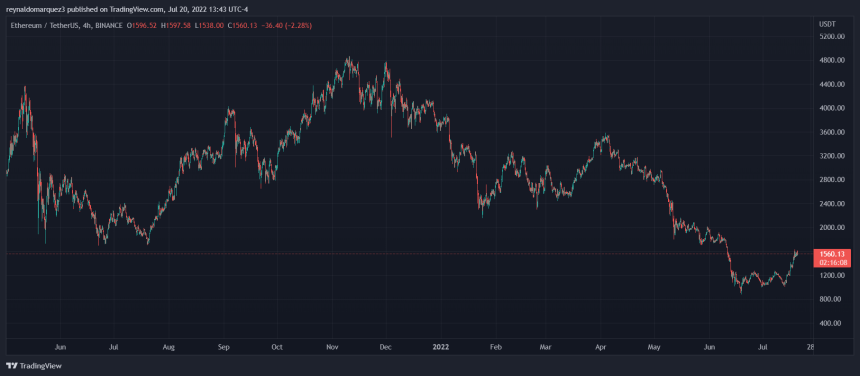Select the 28 date marker on time axis
The height and width of the screenshot is (376, 860).
pos(811,346)
